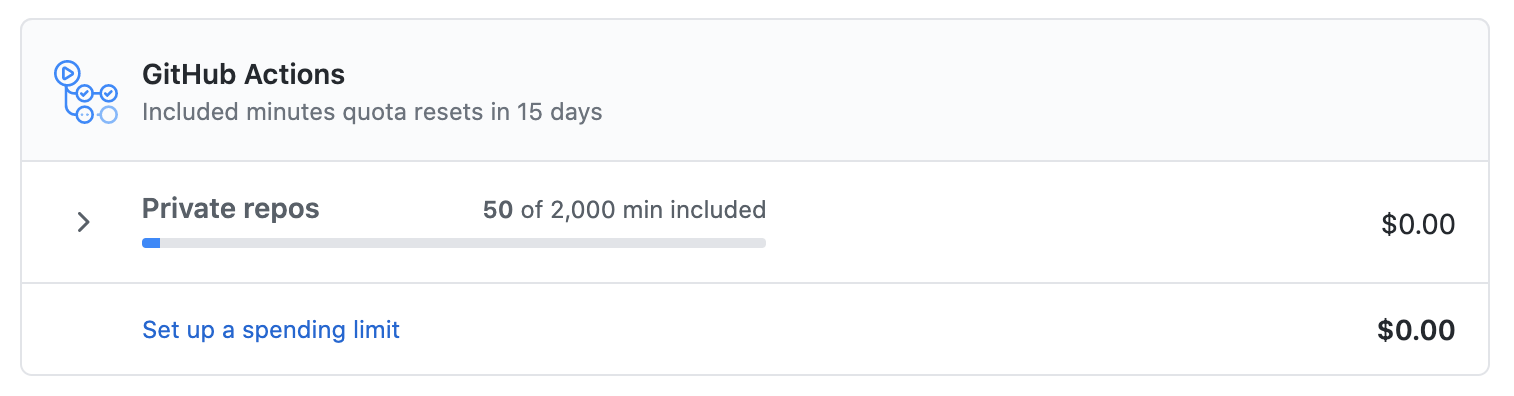1514x396 pixels.
Task: Click the bold total $0.00 amount
Action: (1416, 330)
